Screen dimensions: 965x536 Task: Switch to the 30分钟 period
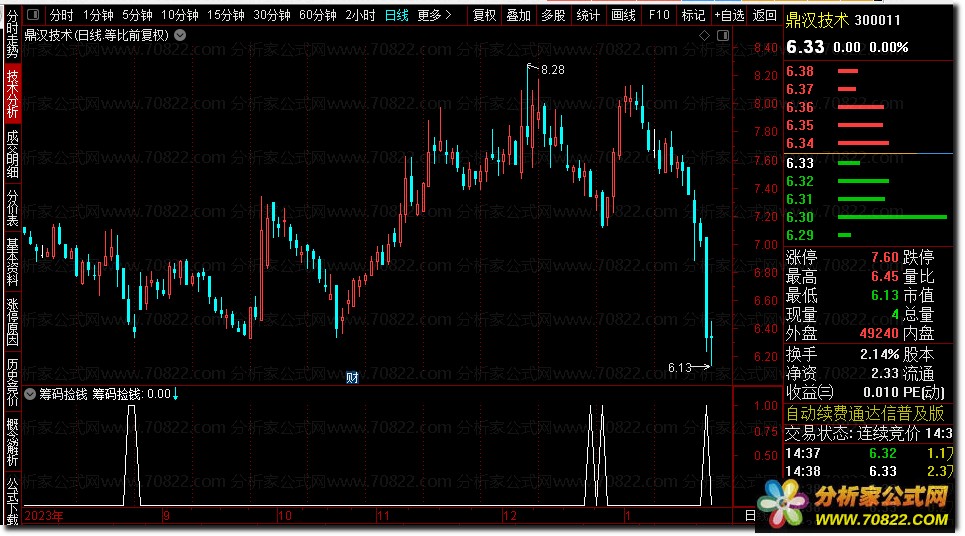(x=271, y=15)
